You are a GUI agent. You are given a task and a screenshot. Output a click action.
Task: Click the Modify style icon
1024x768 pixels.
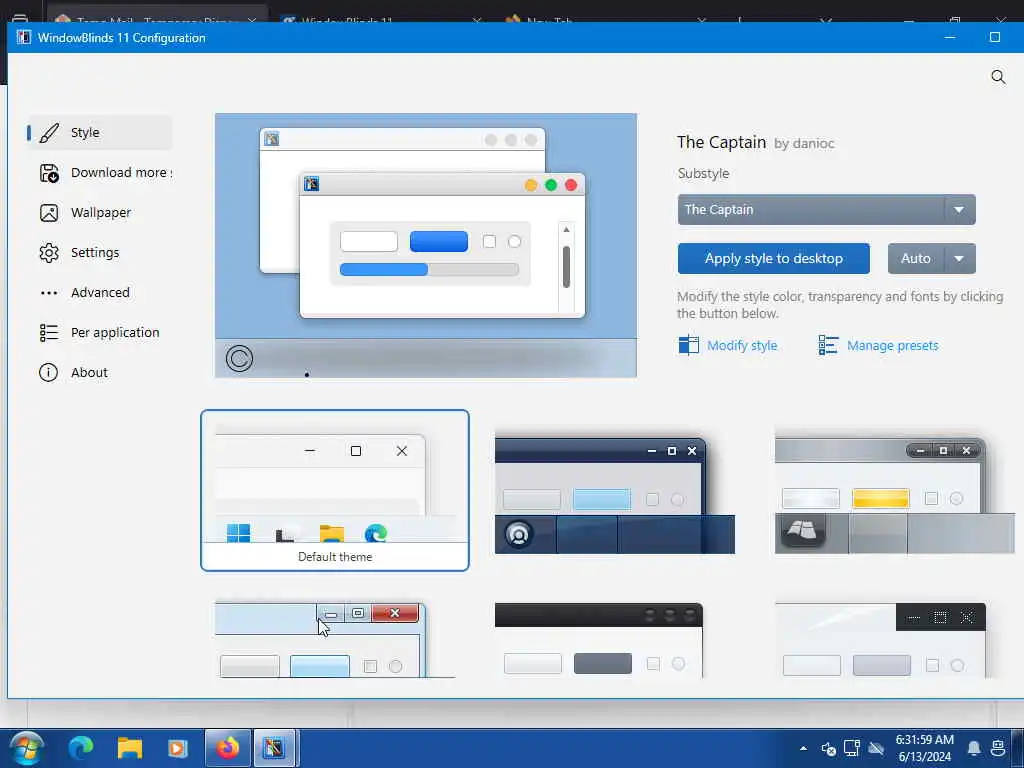(688, 345)
